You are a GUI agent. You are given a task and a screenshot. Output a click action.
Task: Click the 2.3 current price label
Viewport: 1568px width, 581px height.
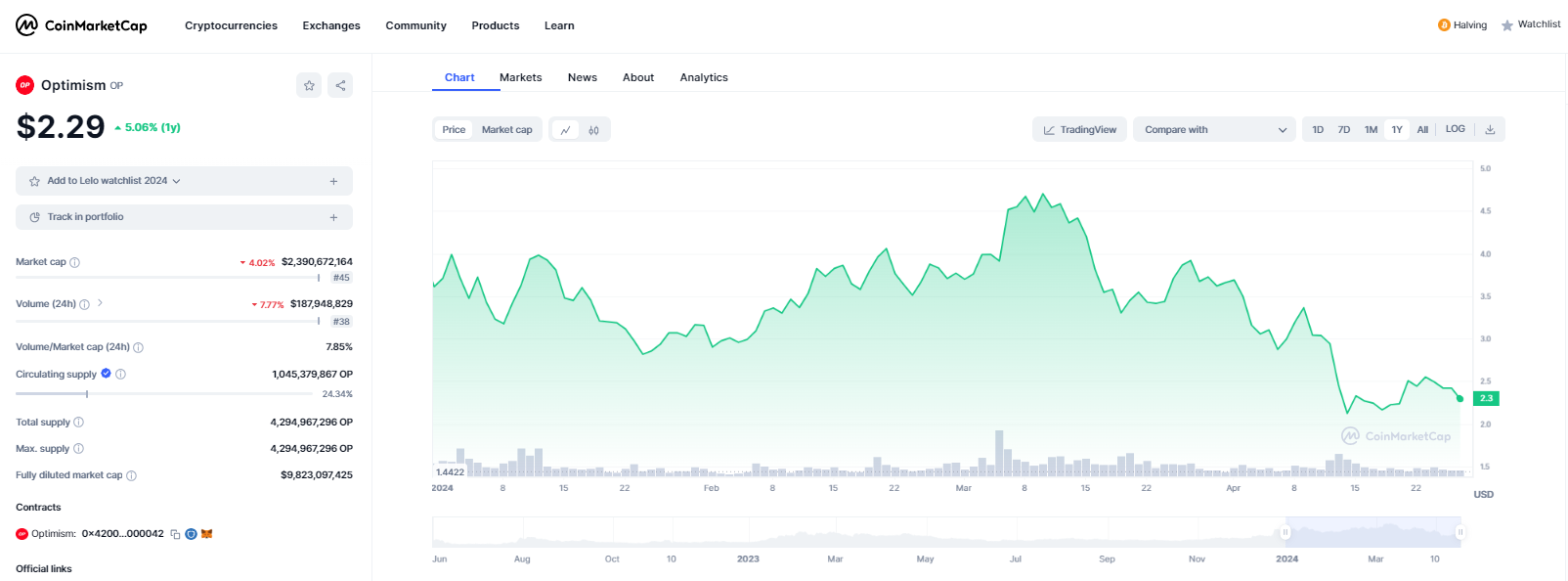point(1486,398)
